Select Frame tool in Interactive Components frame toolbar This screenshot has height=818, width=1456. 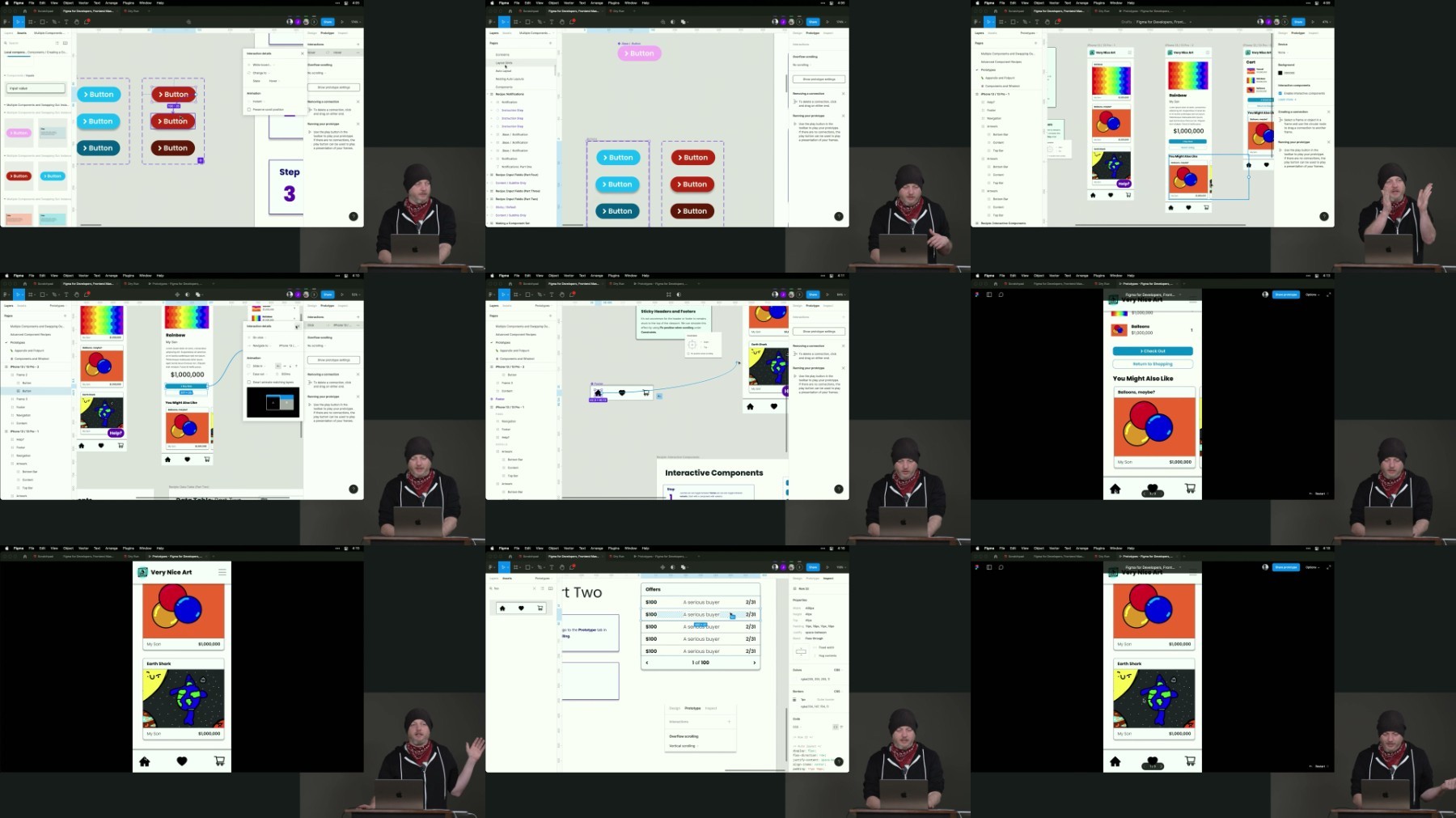(516, 295)
